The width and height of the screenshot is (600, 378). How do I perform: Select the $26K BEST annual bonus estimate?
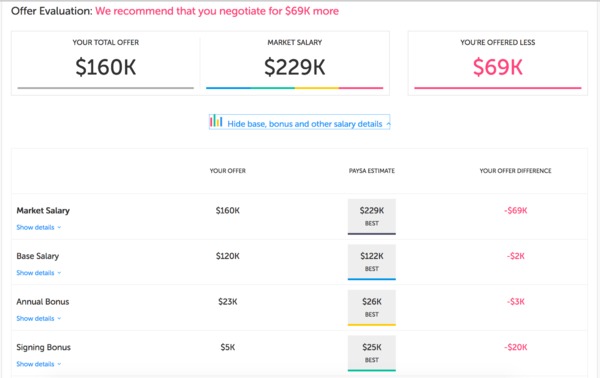click(372, 308)
